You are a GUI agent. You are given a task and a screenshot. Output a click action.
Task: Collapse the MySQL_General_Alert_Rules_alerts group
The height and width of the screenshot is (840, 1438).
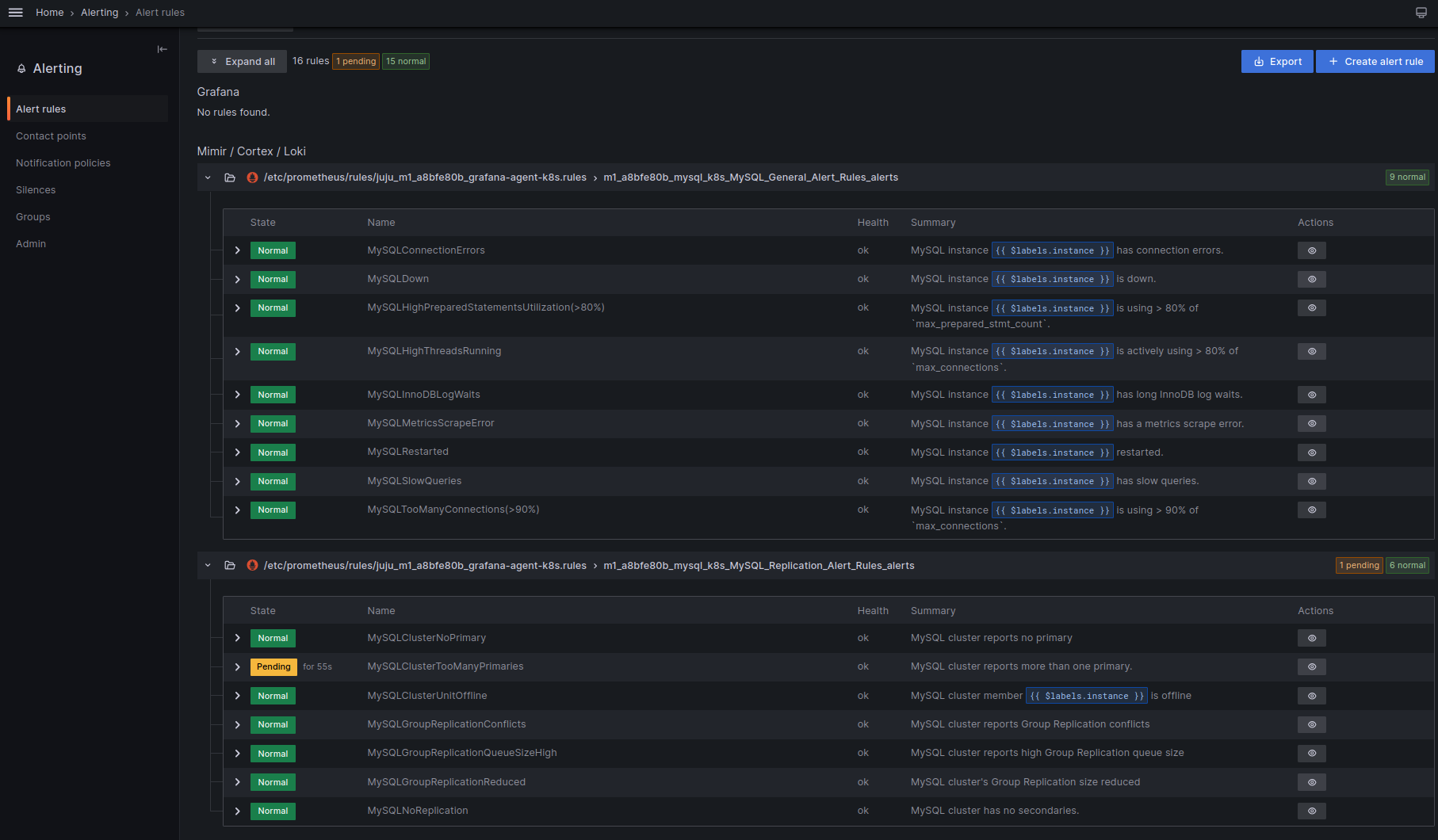click(x=208, y=177)
